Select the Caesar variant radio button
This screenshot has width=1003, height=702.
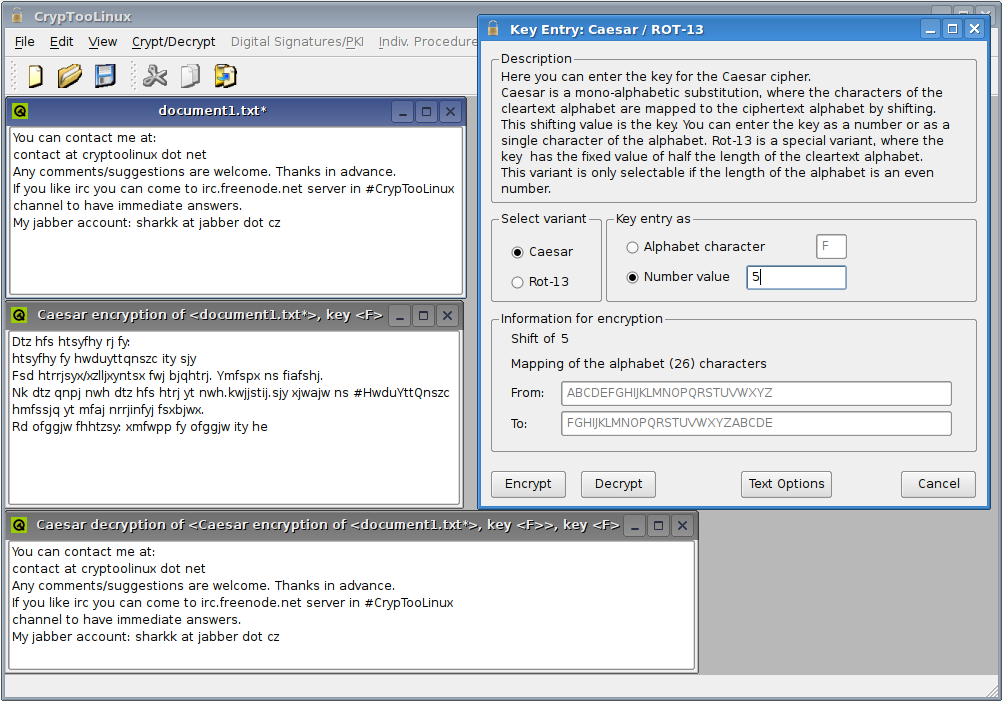517,252
